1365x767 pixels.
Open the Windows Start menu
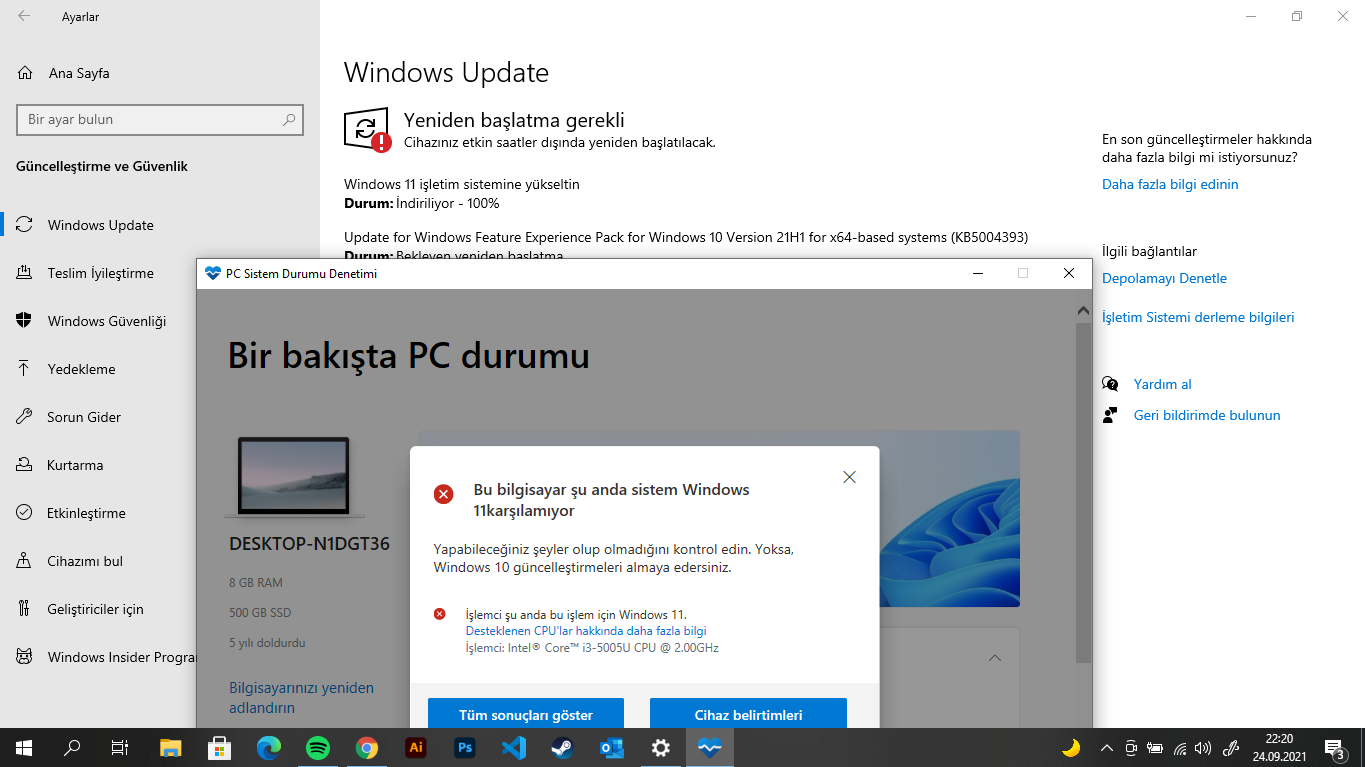tap(23, 747)
